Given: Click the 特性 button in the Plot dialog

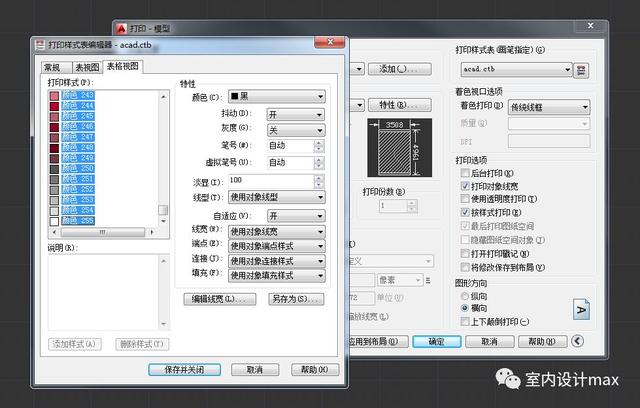Looking at the screenshot, I should 400,105.
